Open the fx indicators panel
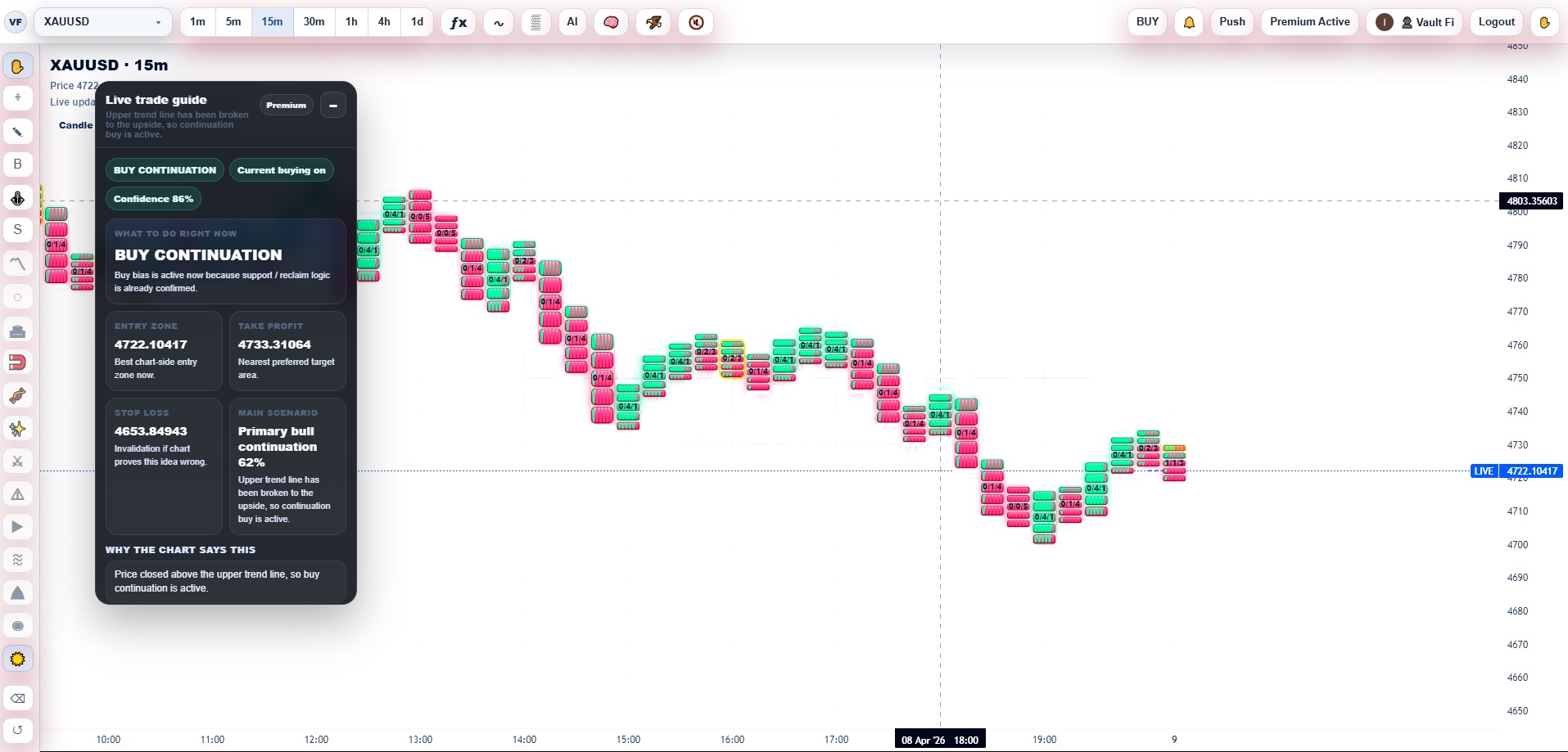Viewport: 1568px width, 752px height. [x=458, y=22]
